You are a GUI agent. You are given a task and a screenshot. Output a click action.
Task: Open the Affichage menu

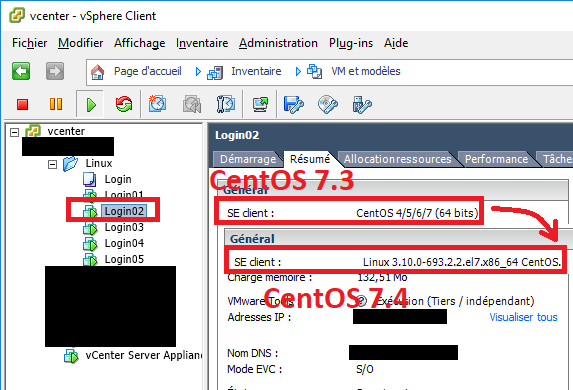click(x=139, y=43)
